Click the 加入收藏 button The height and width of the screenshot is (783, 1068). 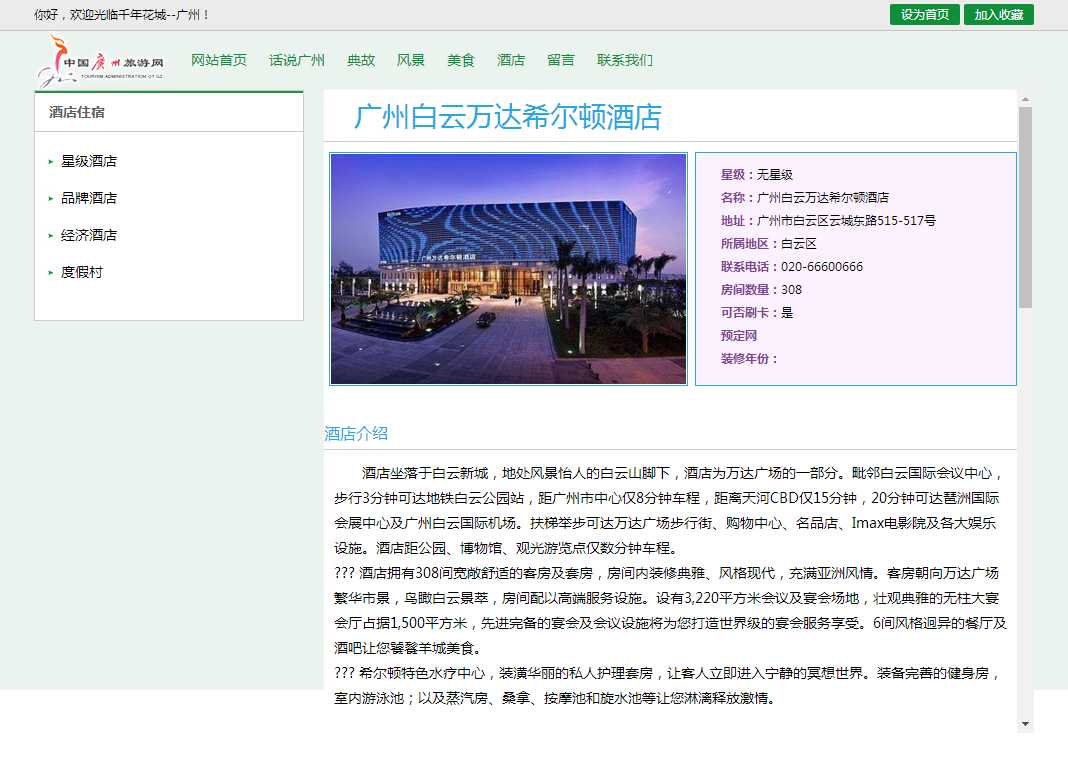pos(998,15)
